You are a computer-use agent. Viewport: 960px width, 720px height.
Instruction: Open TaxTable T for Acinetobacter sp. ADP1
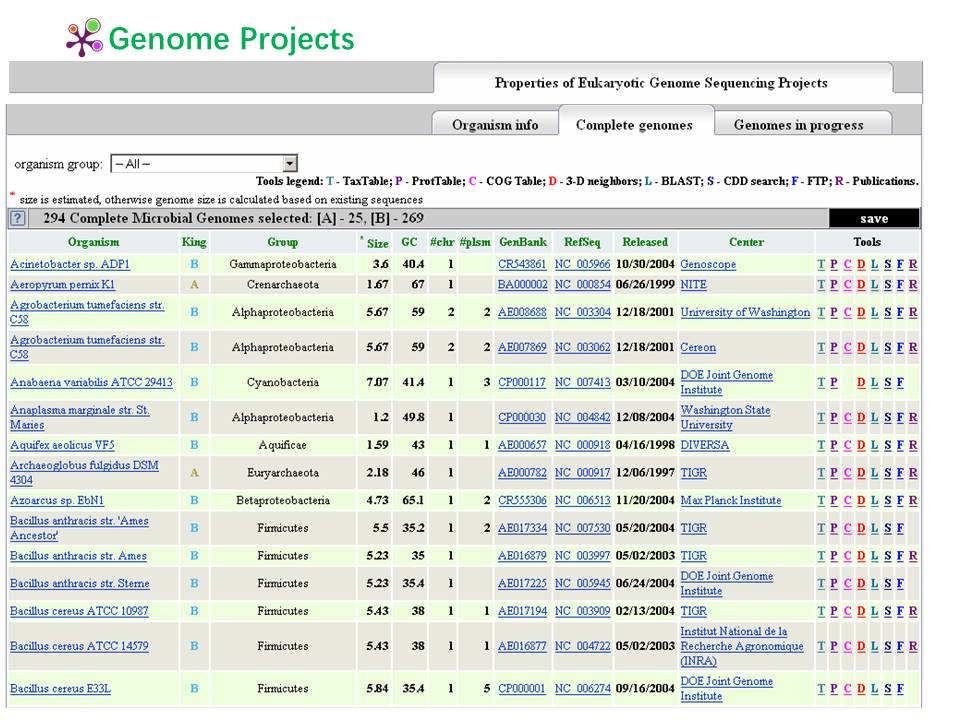coord(821,265)
